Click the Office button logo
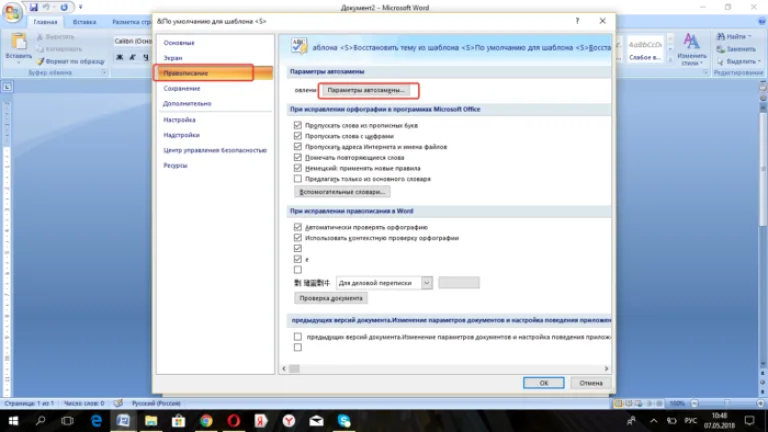 point(12,12)
